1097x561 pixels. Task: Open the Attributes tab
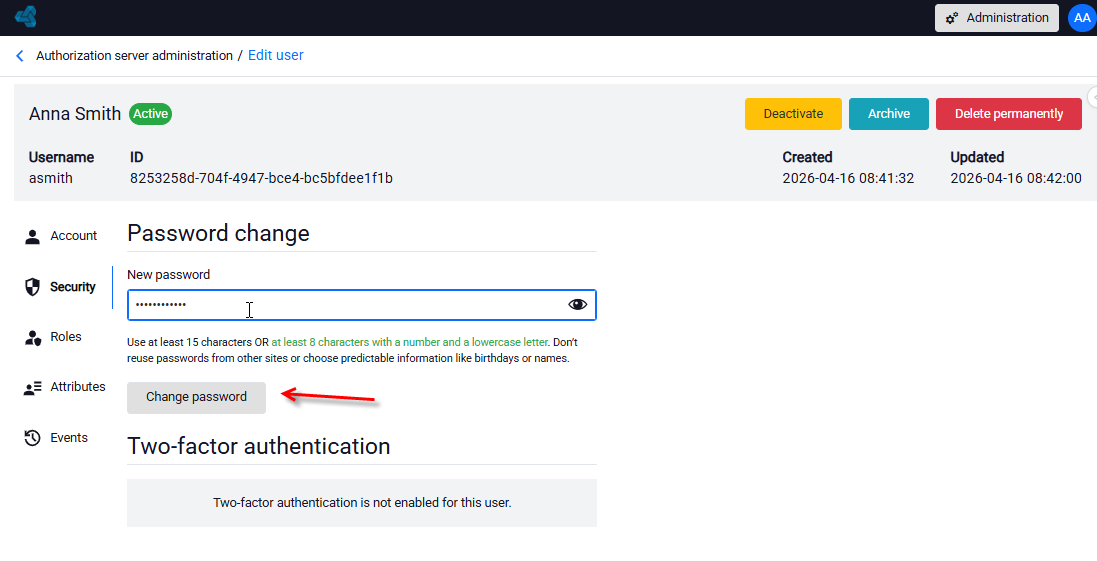[x=78, y=386]
